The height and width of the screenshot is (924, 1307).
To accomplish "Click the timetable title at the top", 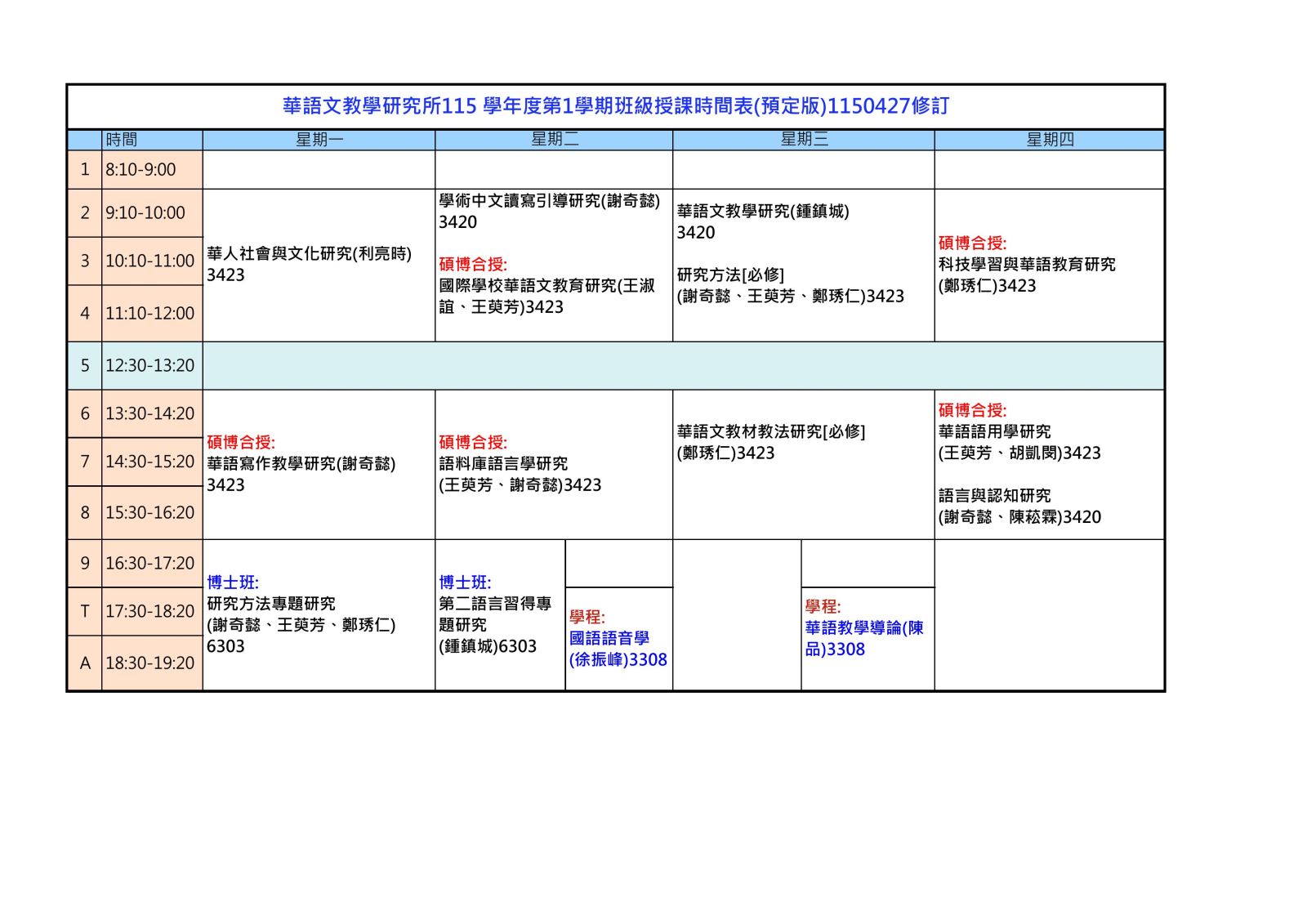I will (x=615, y=106).
